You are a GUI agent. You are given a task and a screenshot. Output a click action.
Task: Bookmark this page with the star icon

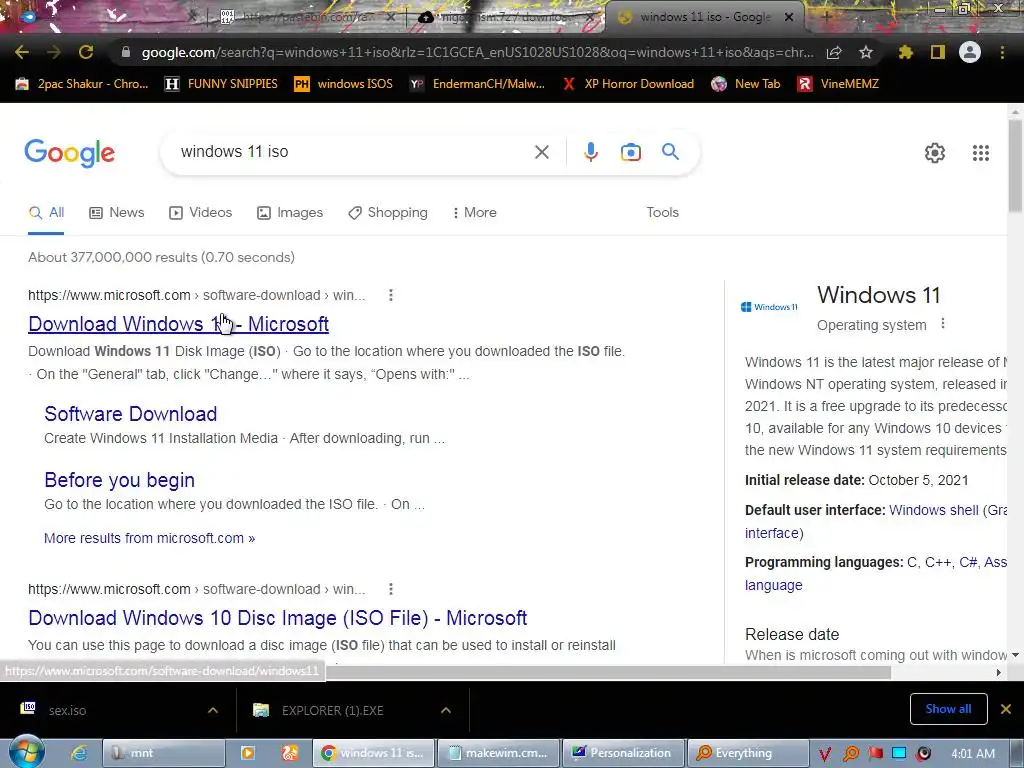[x=866, y=52]
